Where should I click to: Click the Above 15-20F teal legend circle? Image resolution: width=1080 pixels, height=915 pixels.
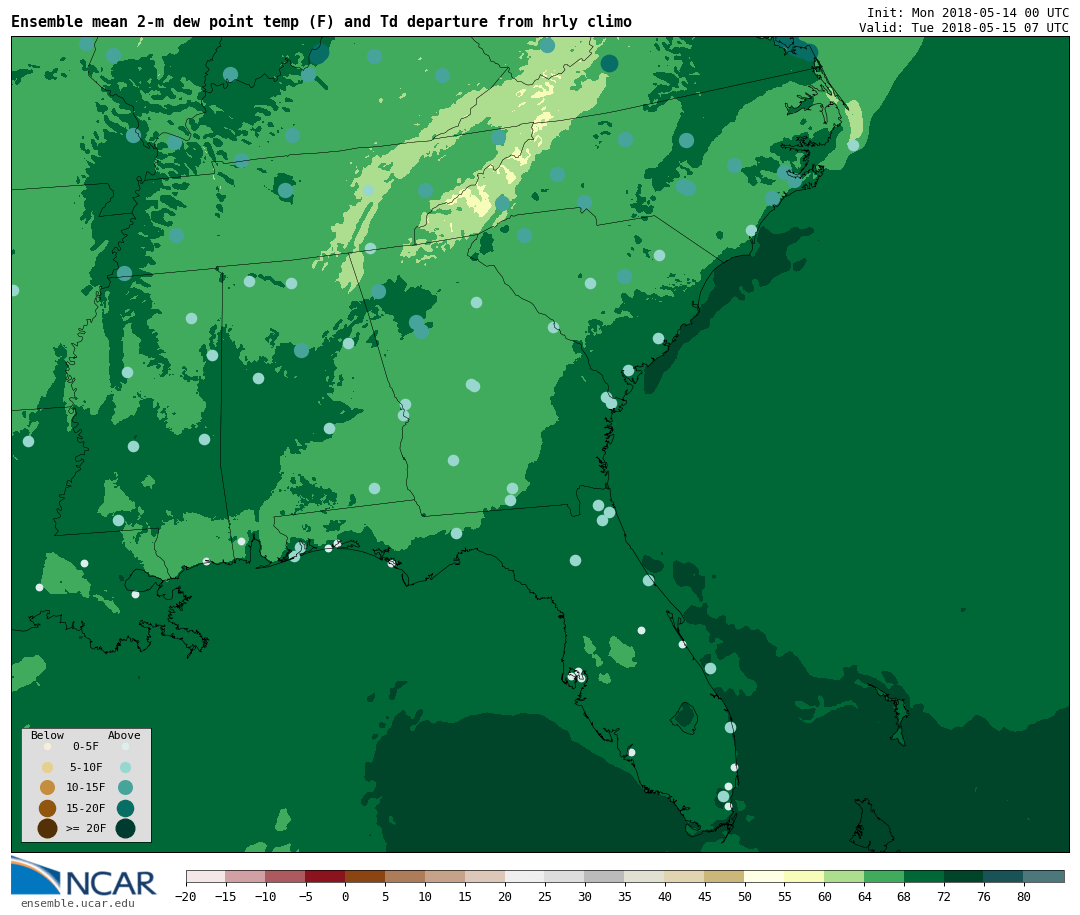(125, 808)
